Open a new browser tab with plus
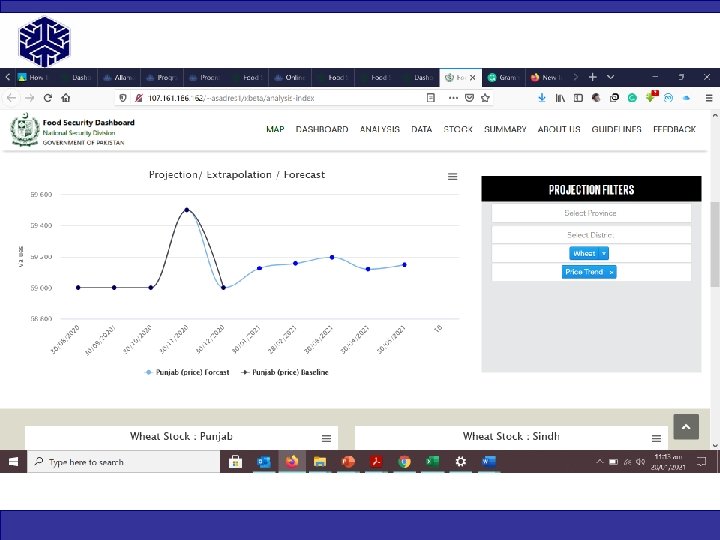This screenshot has width=720, height=540. [x=593, y=77]
